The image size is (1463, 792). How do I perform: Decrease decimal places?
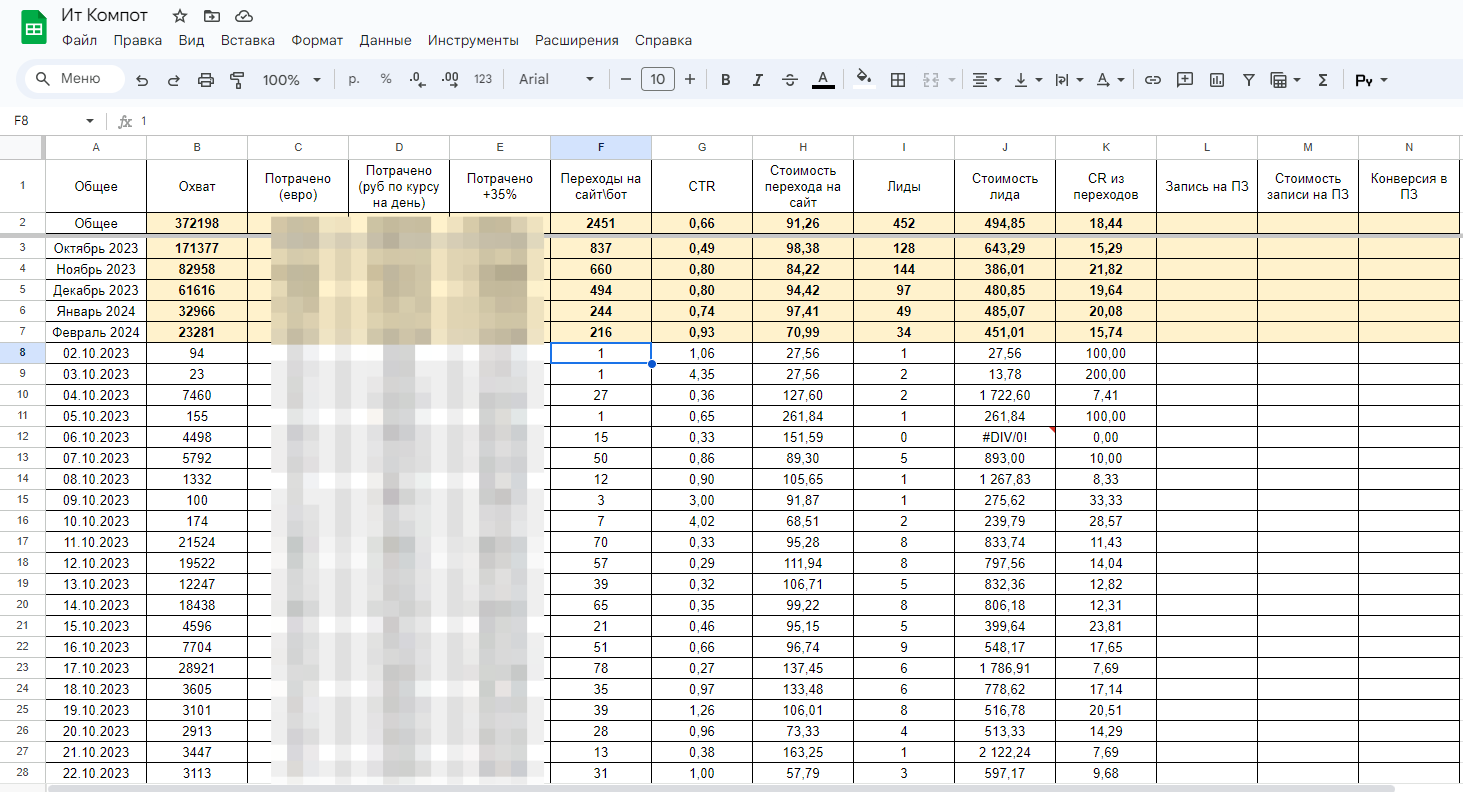pyautogui.click(x=418, y=80)
